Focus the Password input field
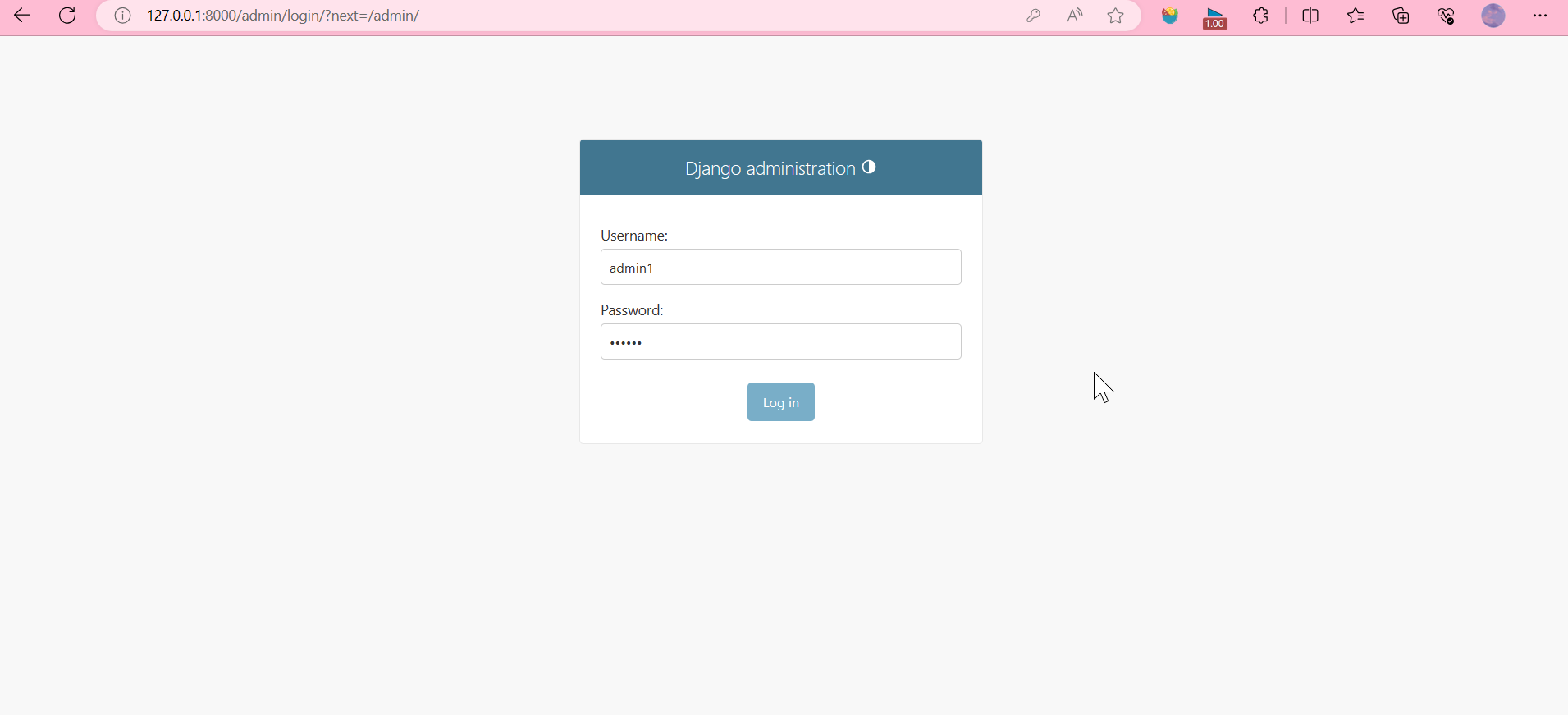 pyautogui.click(x=781, y=341)
